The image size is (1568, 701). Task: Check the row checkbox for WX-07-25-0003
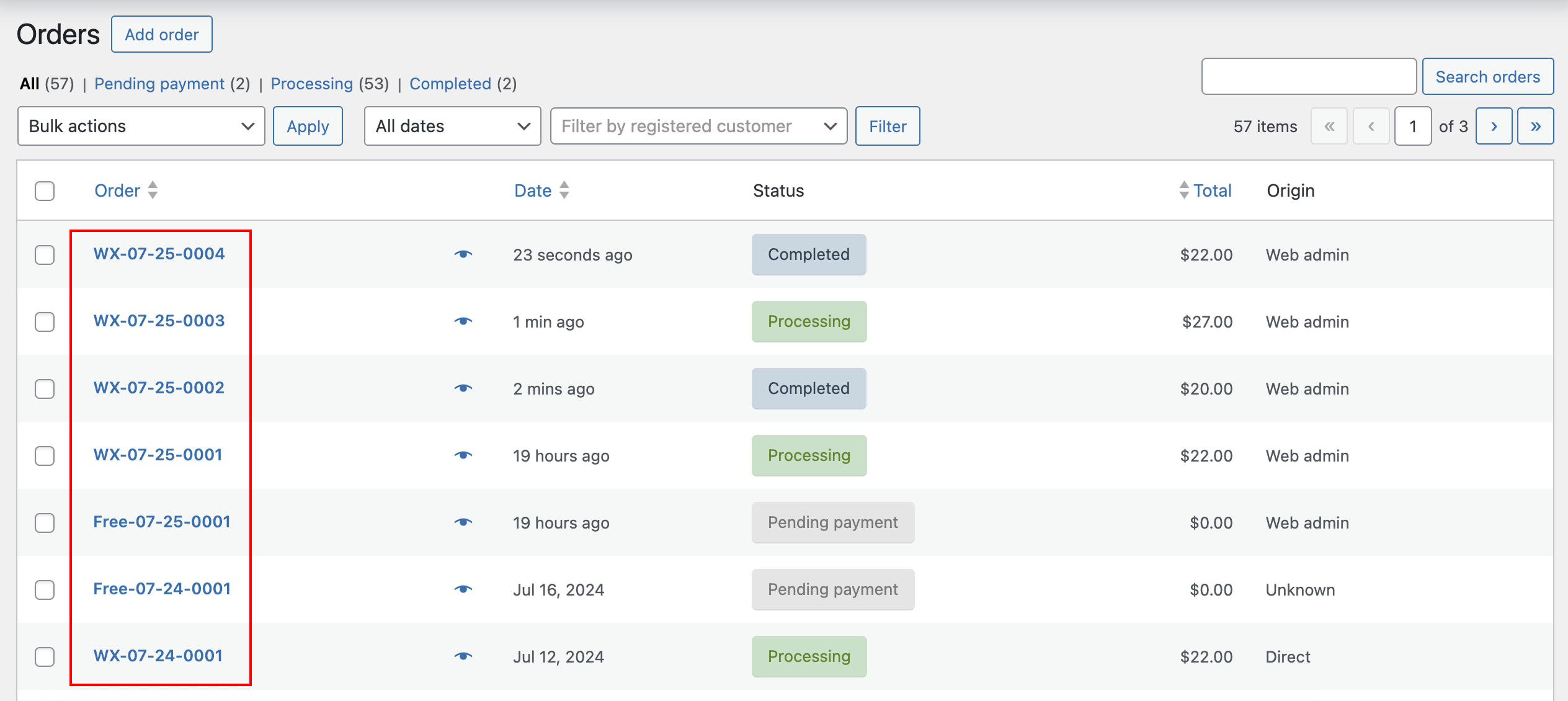click(44, 321)
